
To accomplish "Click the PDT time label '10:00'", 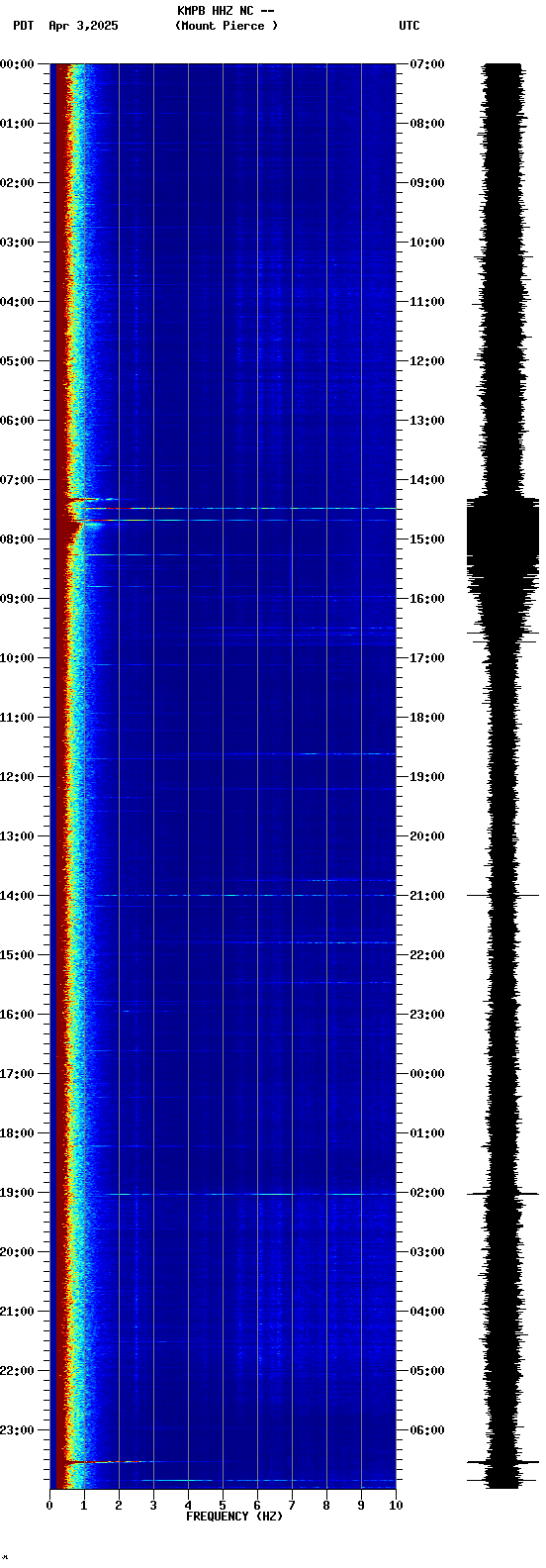I will coord(17,657).
